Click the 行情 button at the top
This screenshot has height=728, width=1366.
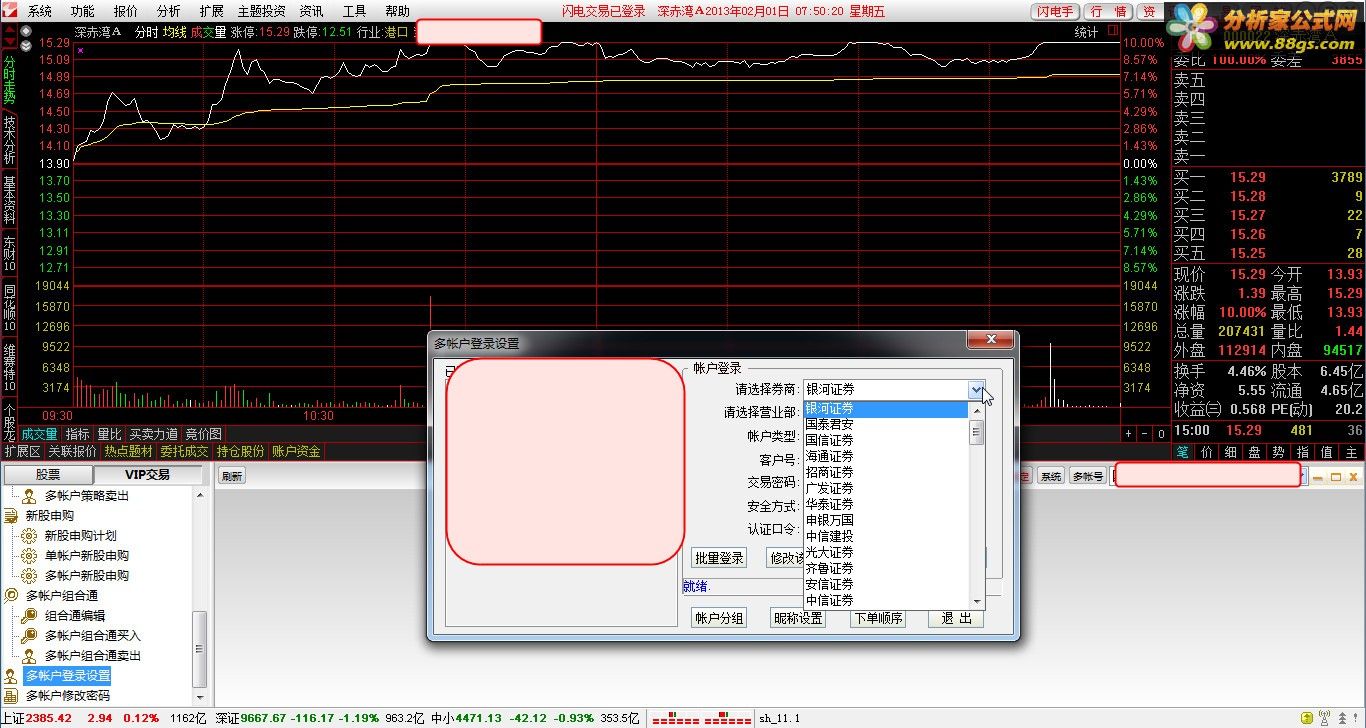(1108, 11)
